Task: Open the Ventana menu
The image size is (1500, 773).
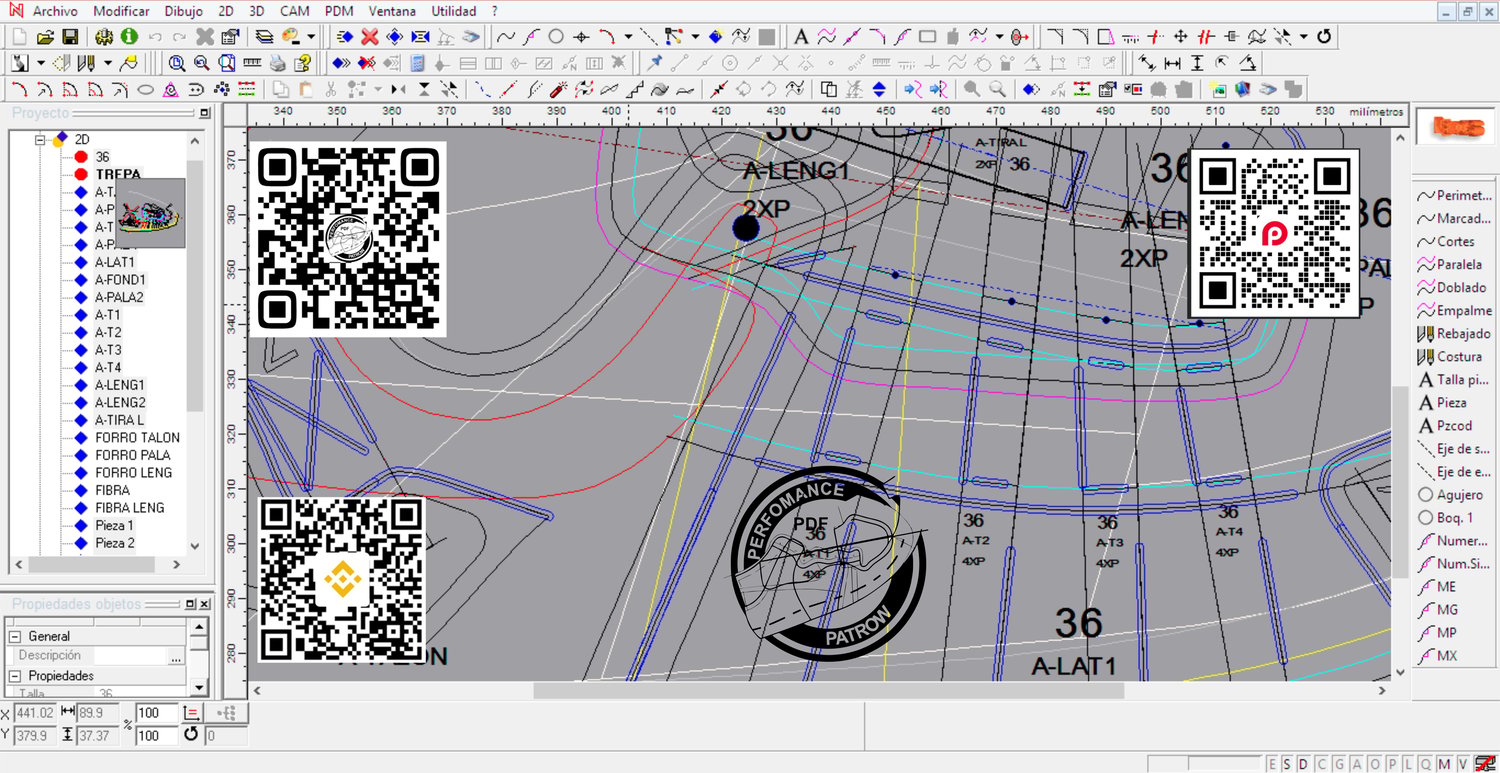Action: (393, 11)
